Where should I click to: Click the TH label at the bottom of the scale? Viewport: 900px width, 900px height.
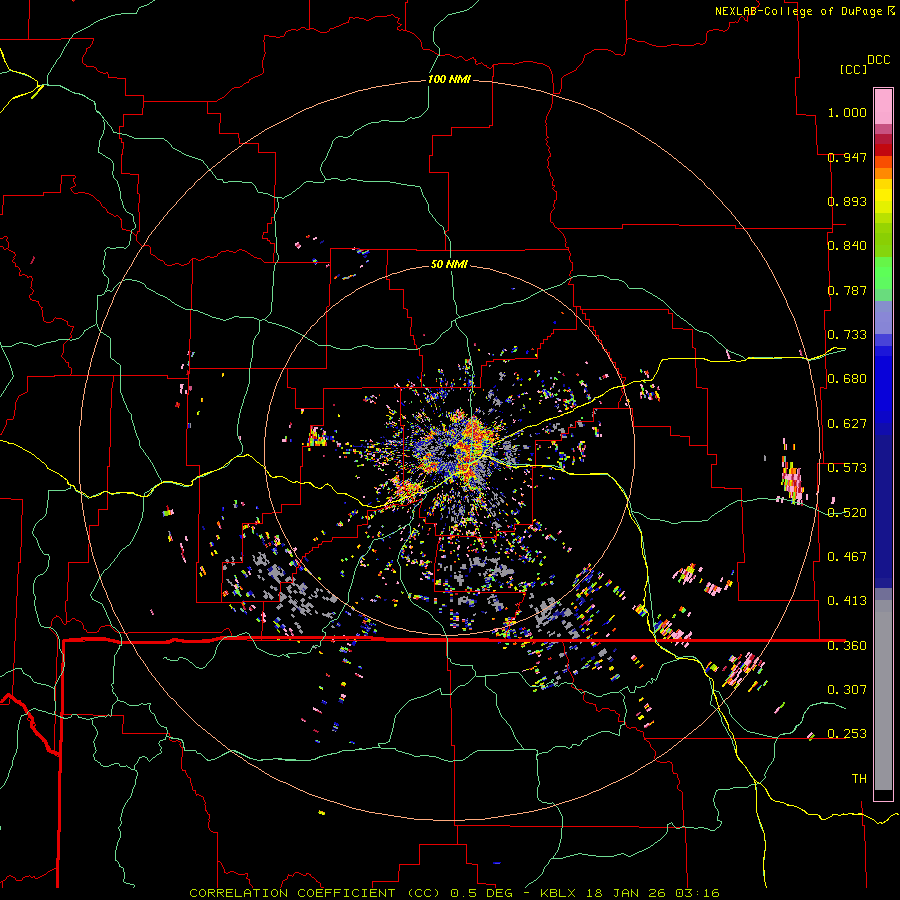[x=859, y=779]
